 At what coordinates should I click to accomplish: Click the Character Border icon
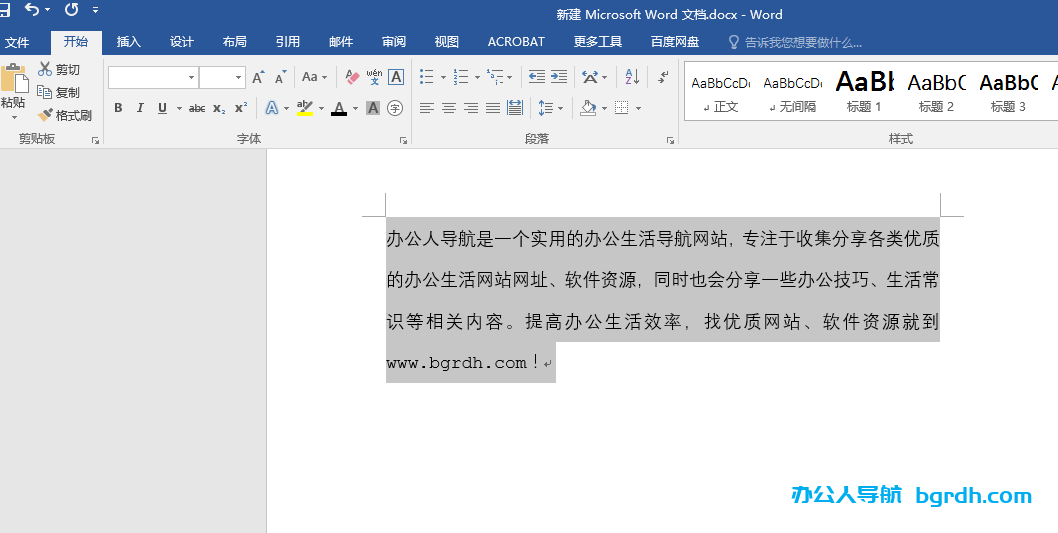point(396,77)
